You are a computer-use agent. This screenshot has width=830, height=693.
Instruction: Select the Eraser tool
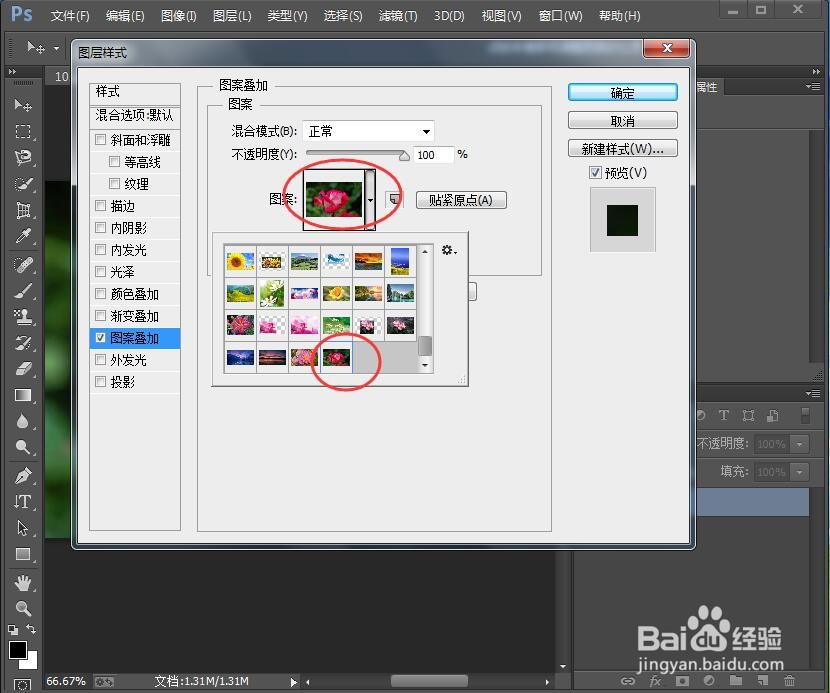click(23, 369)
